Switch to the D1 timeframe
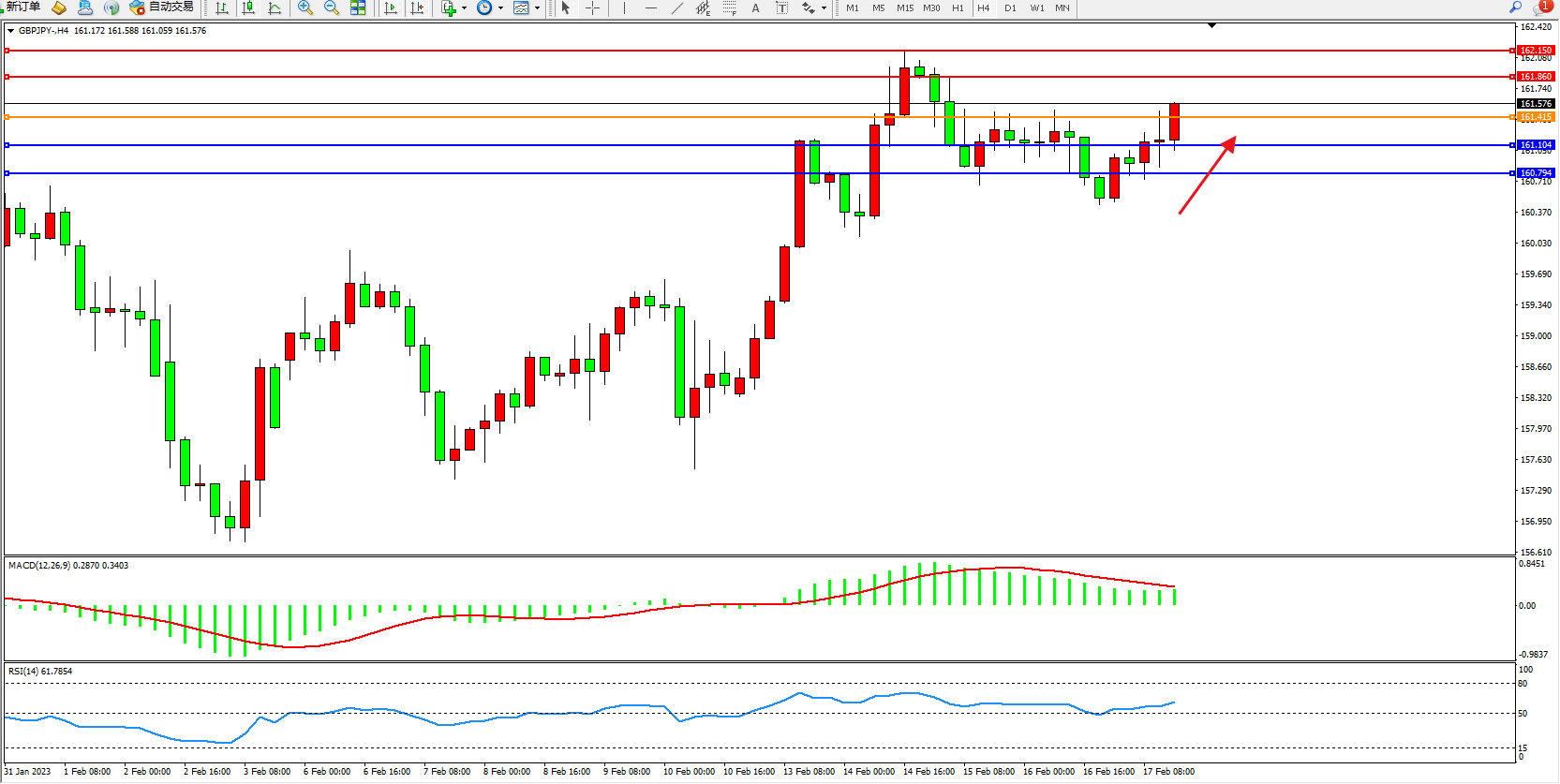The height and width of the screenshot is (784, 1560). (x=1010, y=7)
